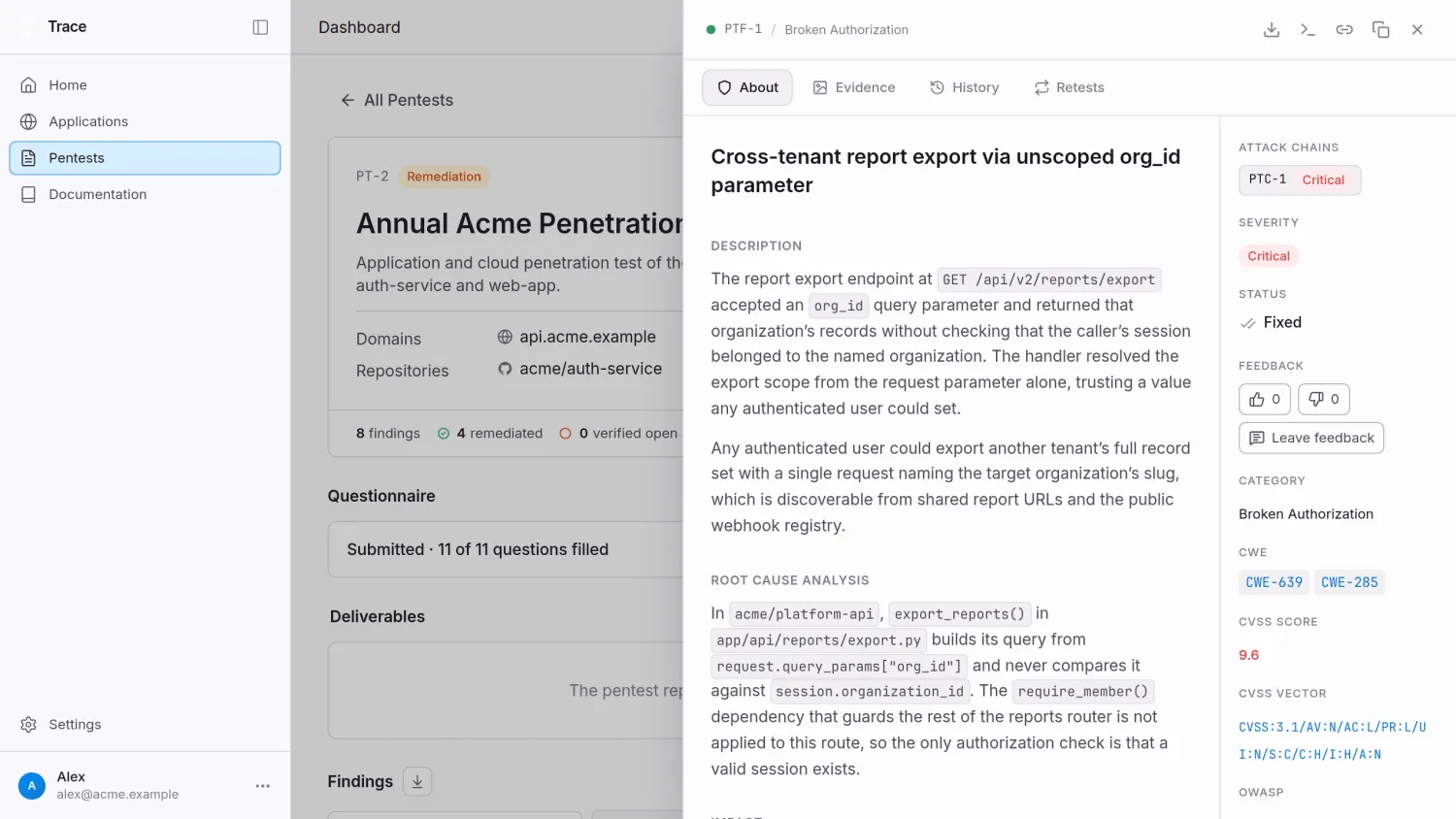Click the Submitted questionnaire card
This screenshot has height=819, width=1456.
point(506,549)
